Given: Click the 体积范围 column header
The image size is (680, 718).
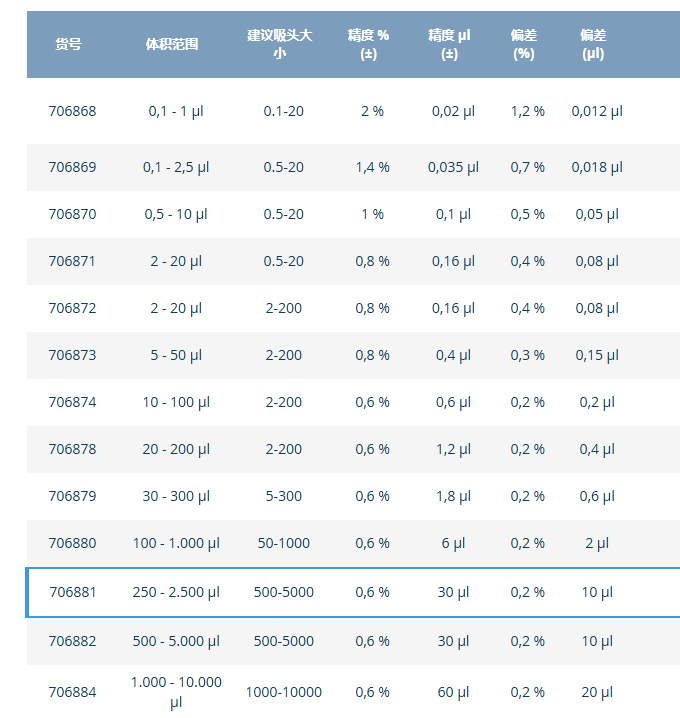Looking at the screenshot, I should tap(172, 44).
